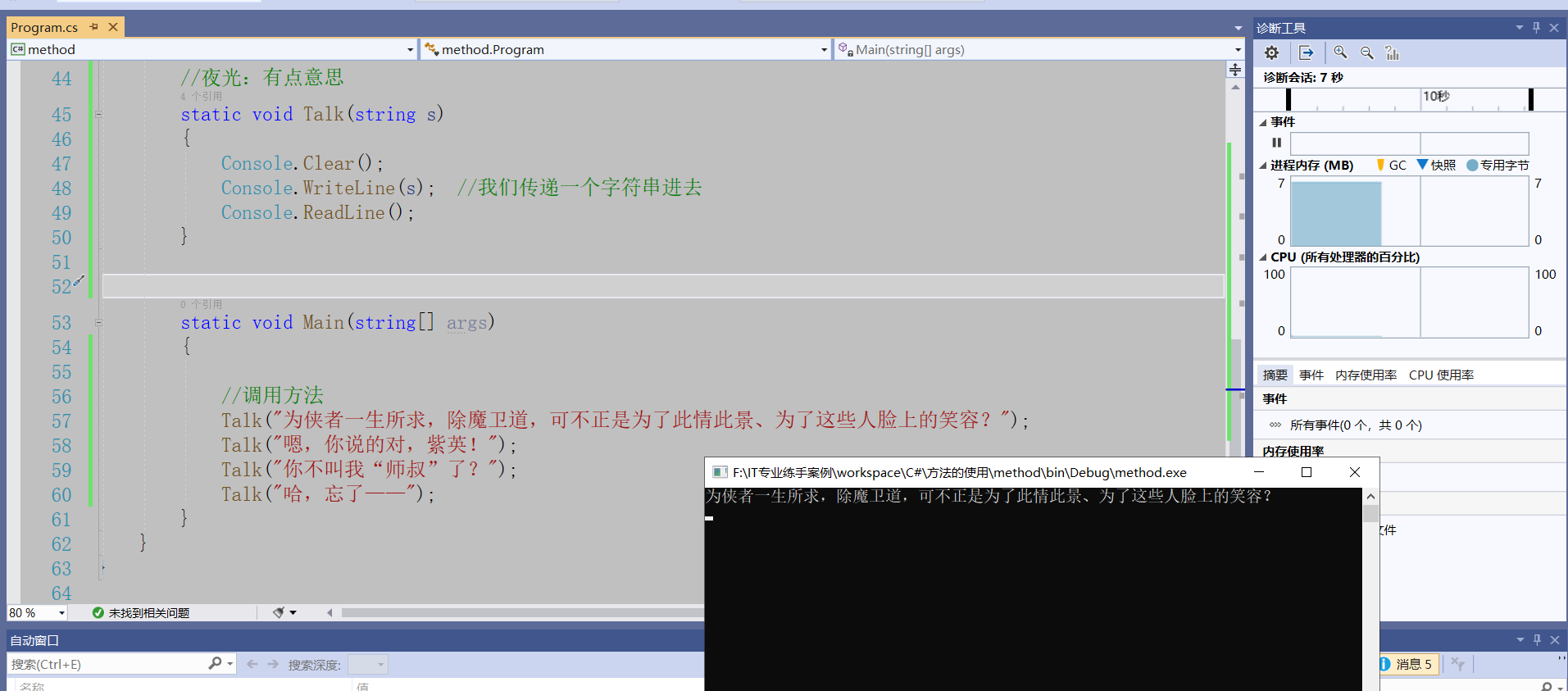
Task: Click the 自动窗口 panel title
Action: (34, 641)
